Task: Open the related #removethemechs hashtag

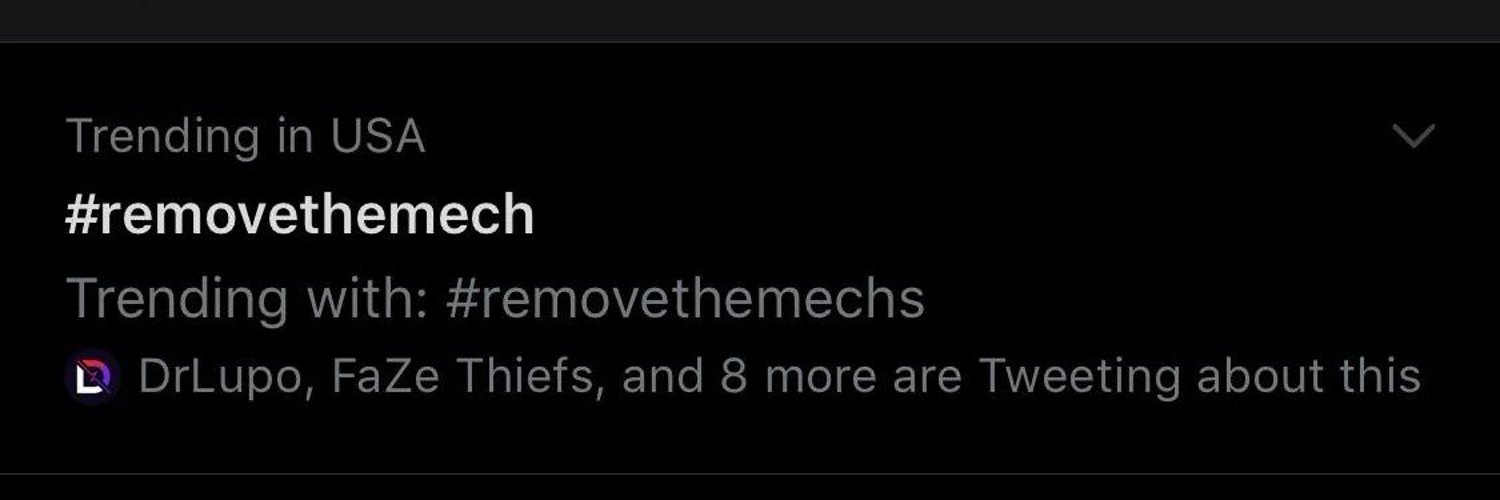Action: pyautogui.click(x=685, y=298)
